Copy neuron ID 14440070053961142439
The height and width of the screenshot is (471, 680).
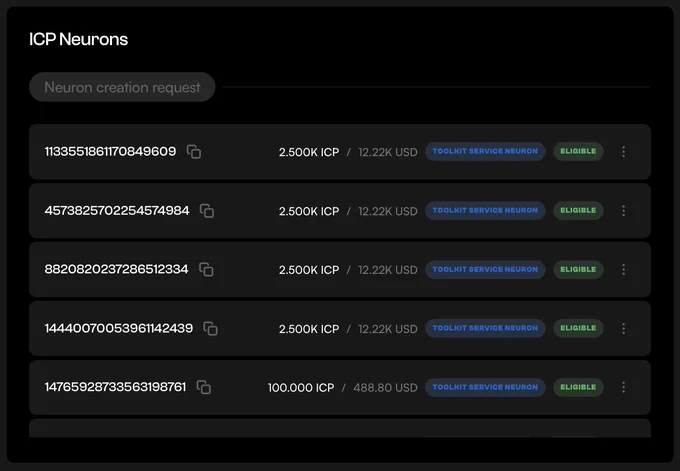click(211, 328)
